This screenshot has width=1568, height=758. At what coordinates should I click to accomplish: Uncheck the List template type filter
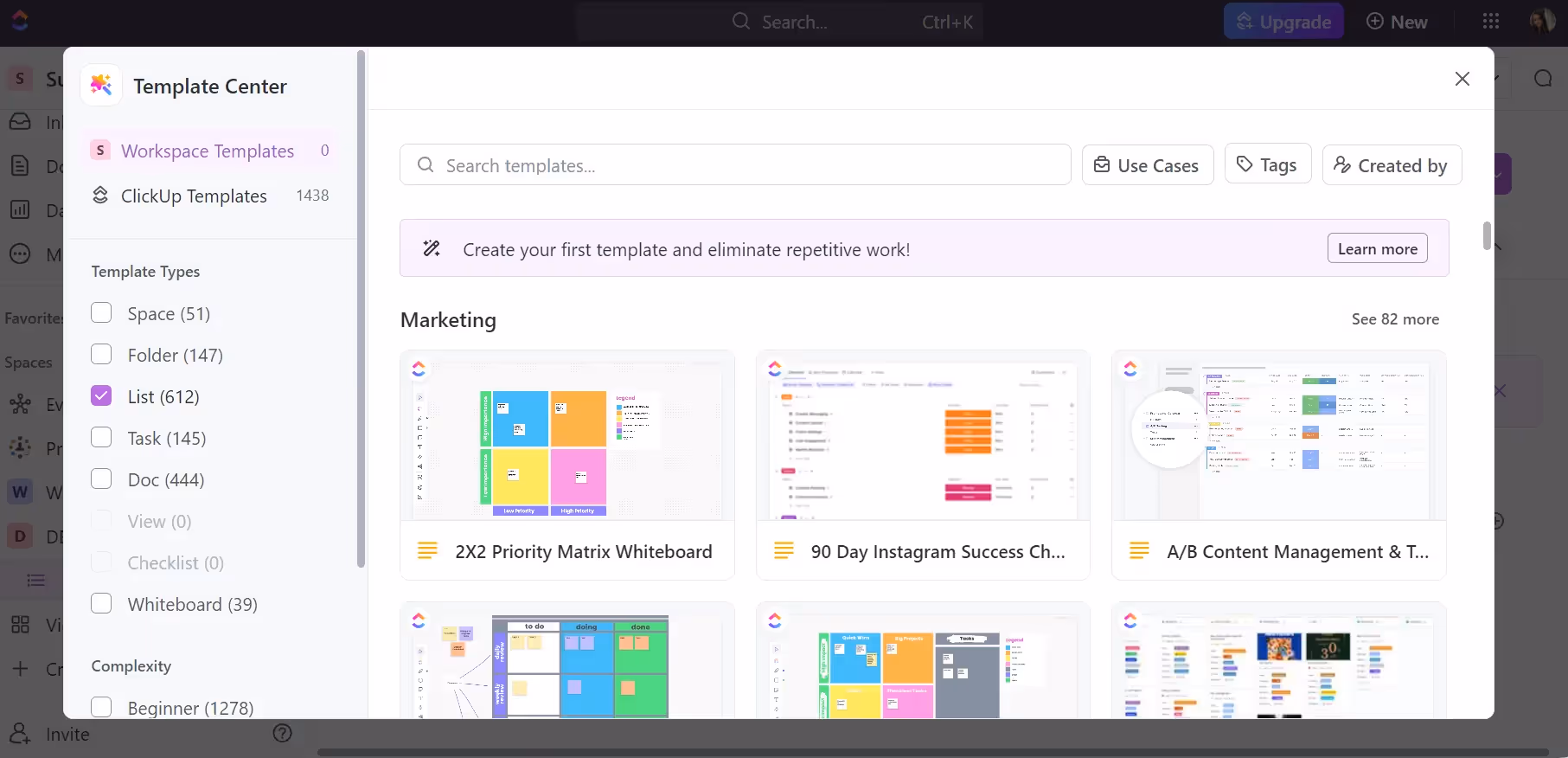click(x=101, y=396)
